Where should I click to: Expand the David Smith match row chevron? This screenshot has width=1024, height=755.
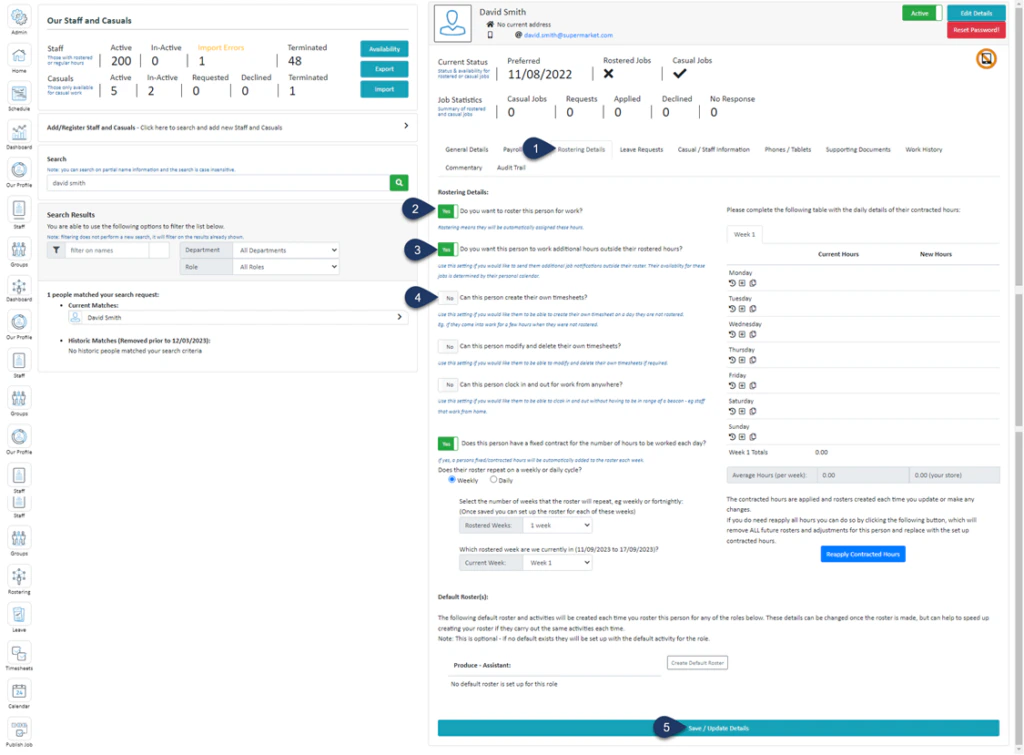click(400, 317)
